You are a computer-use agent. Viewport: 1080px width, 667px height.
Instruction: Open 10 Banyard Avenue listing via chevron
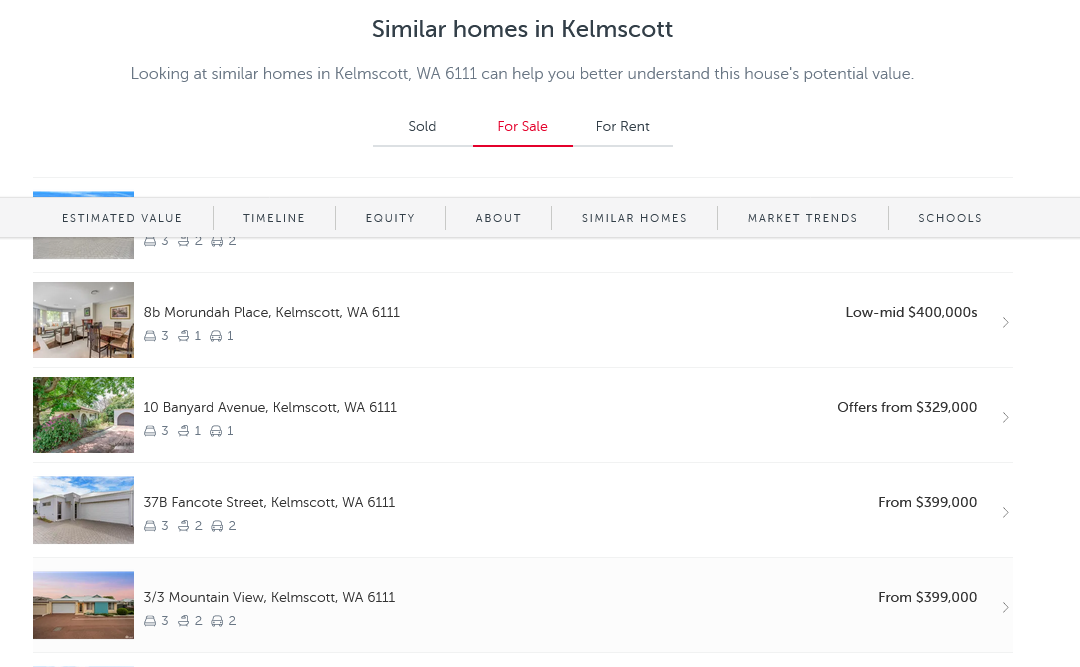[1005, 417]
